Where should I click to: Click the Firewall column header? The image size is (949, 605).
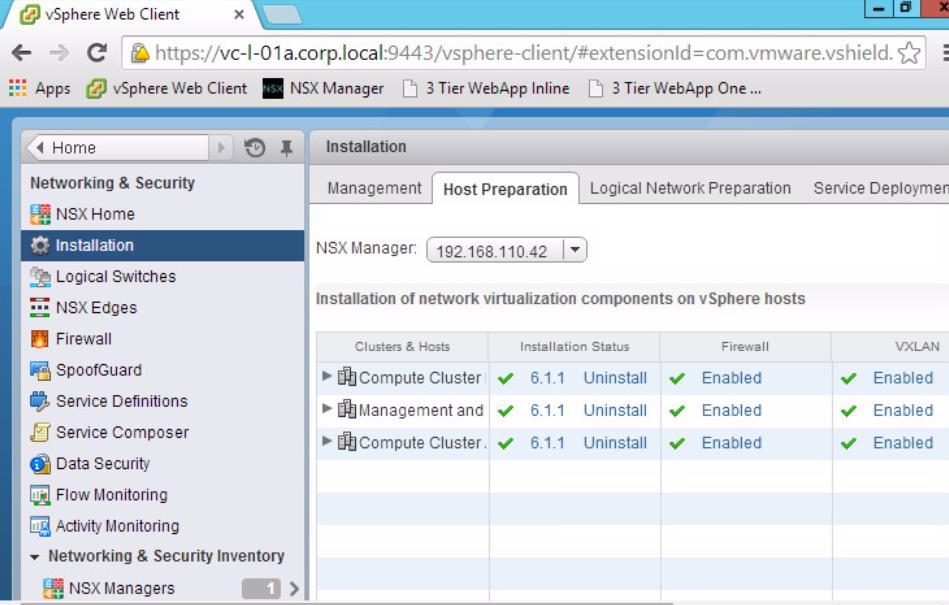[x=745, y=347]
